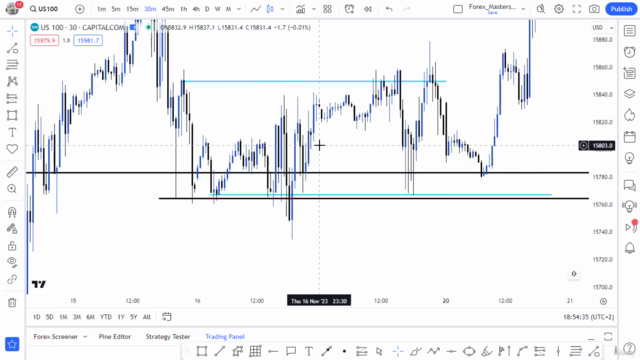Open the chart settings gear
The image size is (640, 360).
coord(559,9)
